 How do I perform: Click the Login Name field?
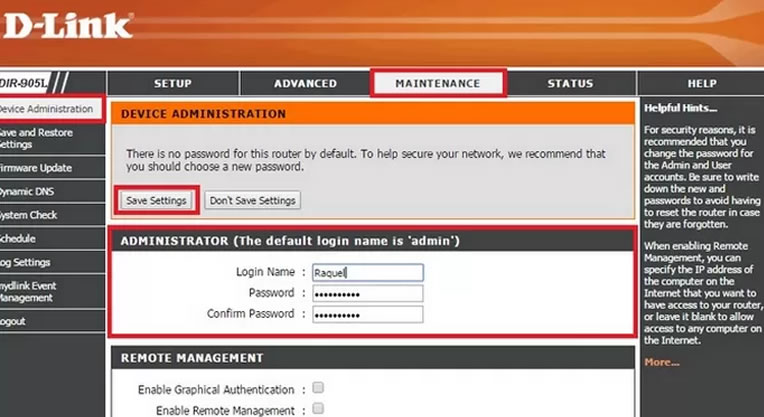tap(367, 272)
